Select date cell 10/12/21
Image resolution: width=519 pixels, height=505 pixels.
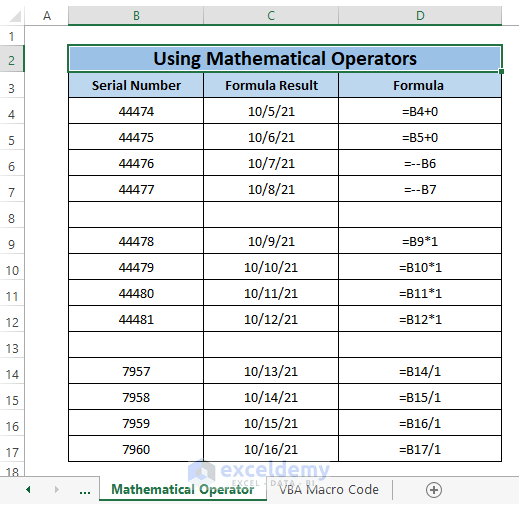pos(271,319)
